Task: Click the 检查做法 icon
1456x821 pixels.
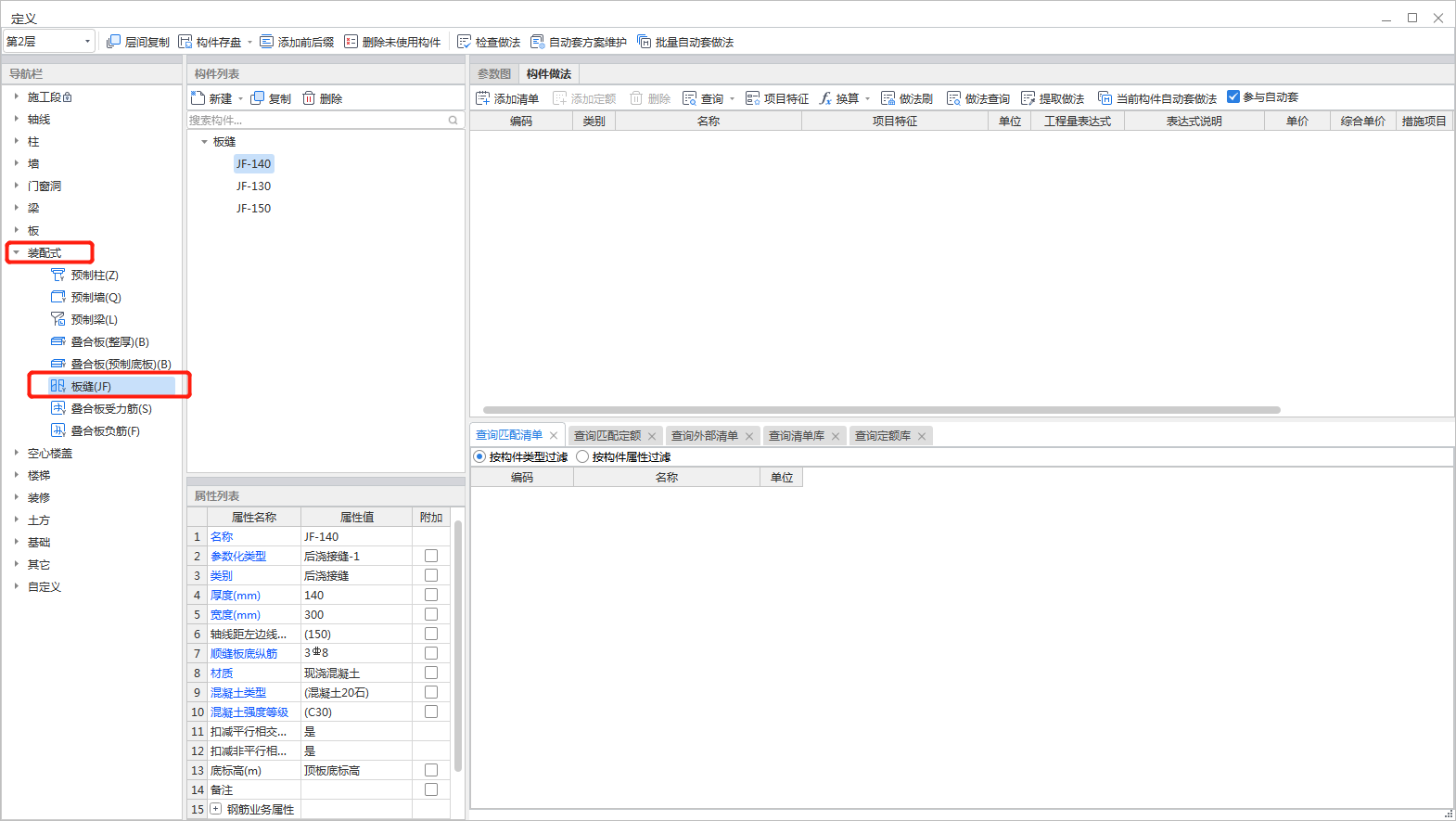Action: [464, 42]
